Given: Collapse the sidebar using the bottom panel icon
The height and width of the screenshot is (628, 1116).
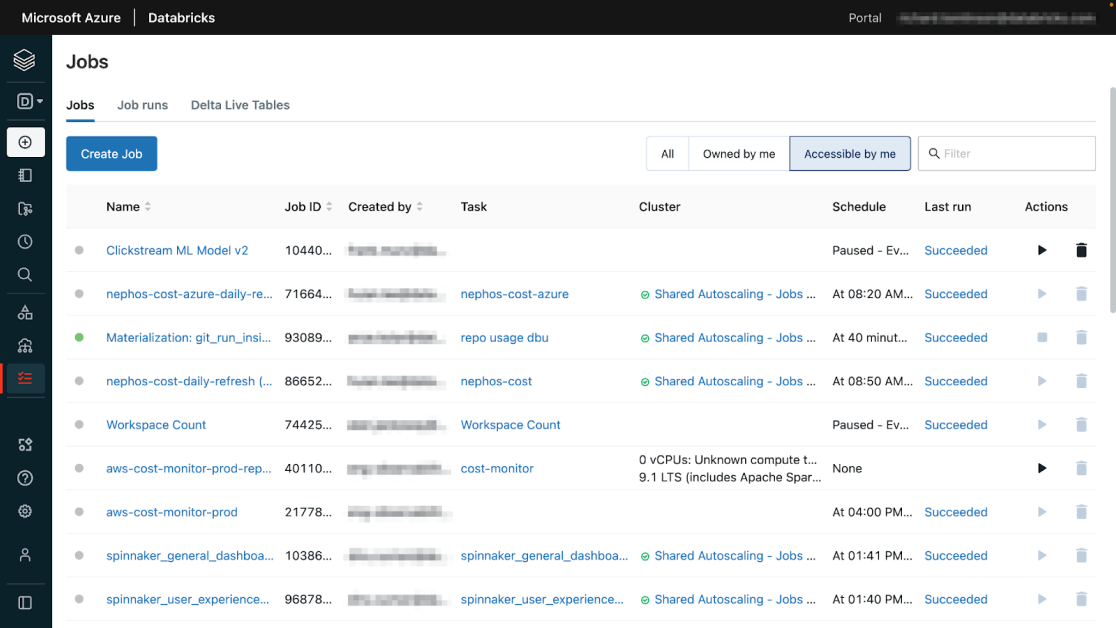Looking at the screenshot, I should tap(26, 603).
